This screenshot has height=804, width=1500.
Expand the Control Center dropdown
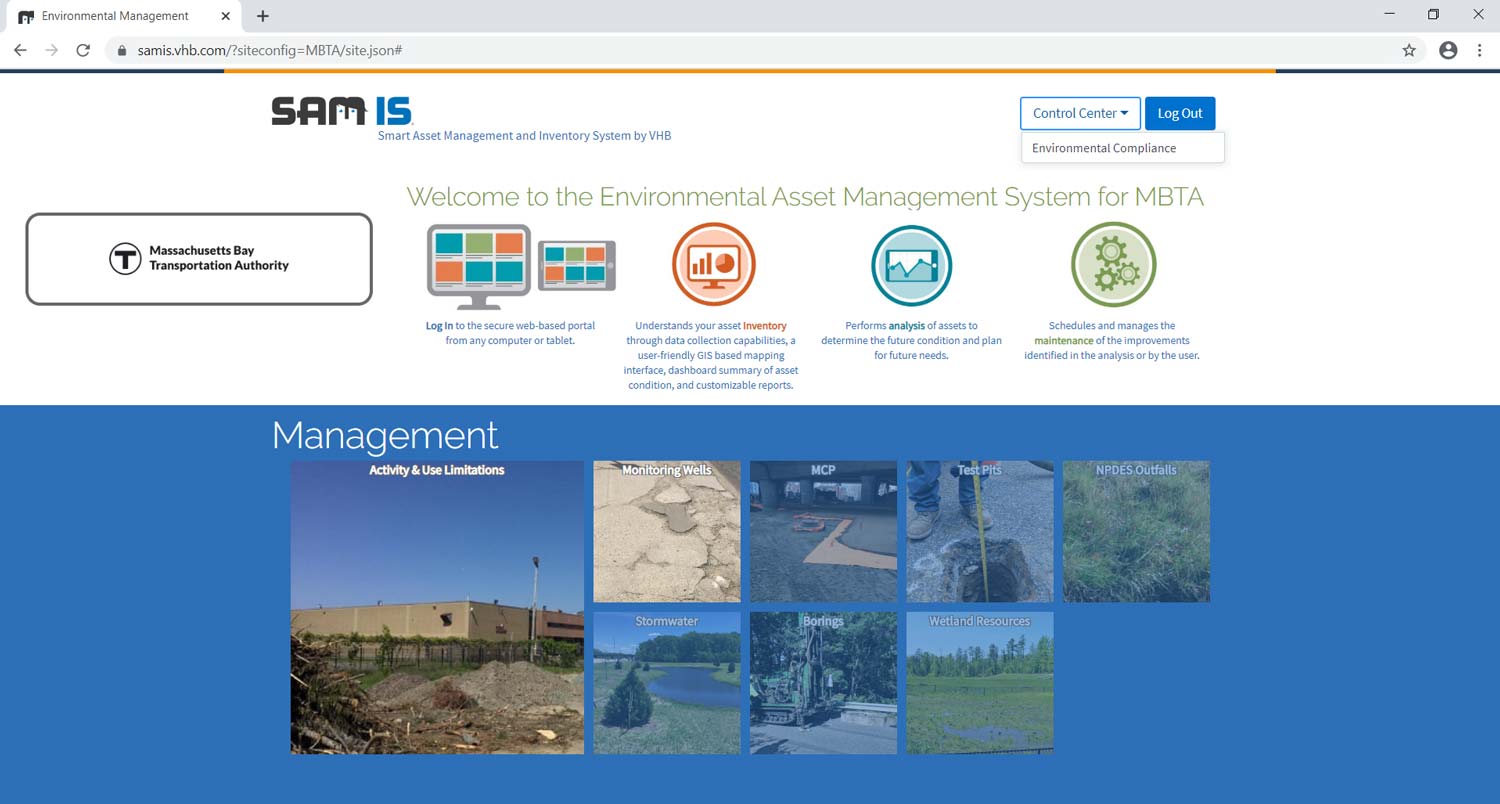[1080, 113]
